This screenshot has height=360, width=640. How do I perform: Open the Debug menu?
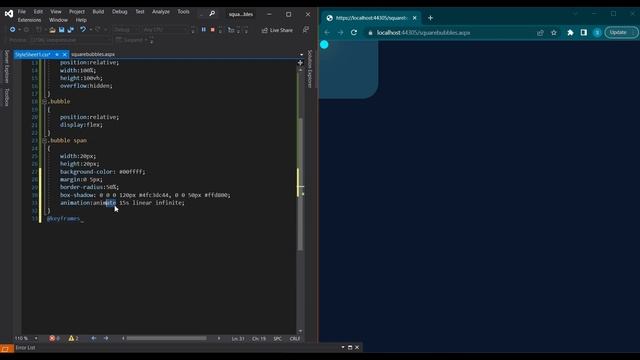click(120, 12)
